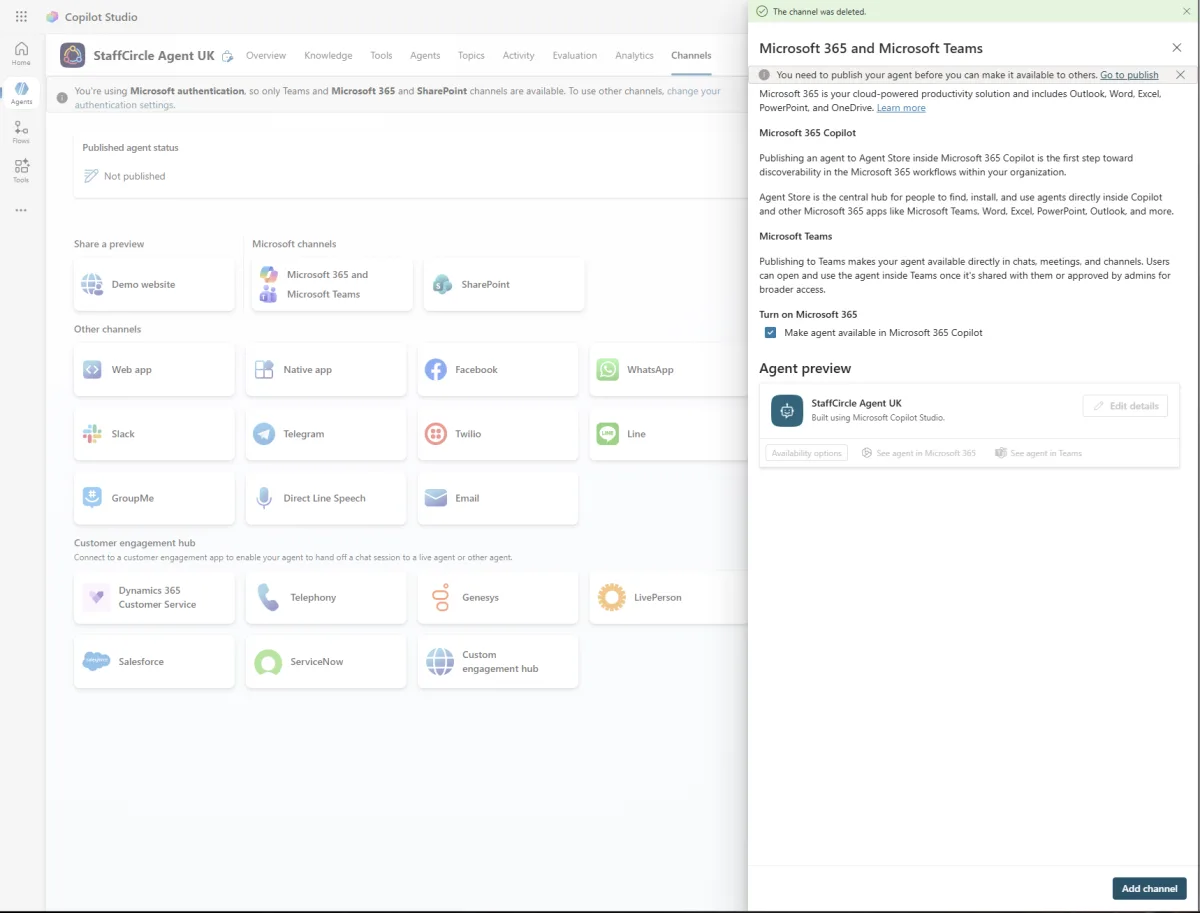Select the Facebook channel
This screenshot has width=1200, height=913.
[498, 369]
